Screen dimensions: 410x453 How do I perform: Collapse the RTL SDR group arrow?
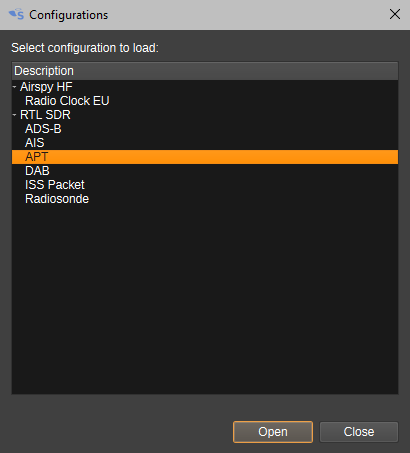pyautogui.click(x=15, y=115)
